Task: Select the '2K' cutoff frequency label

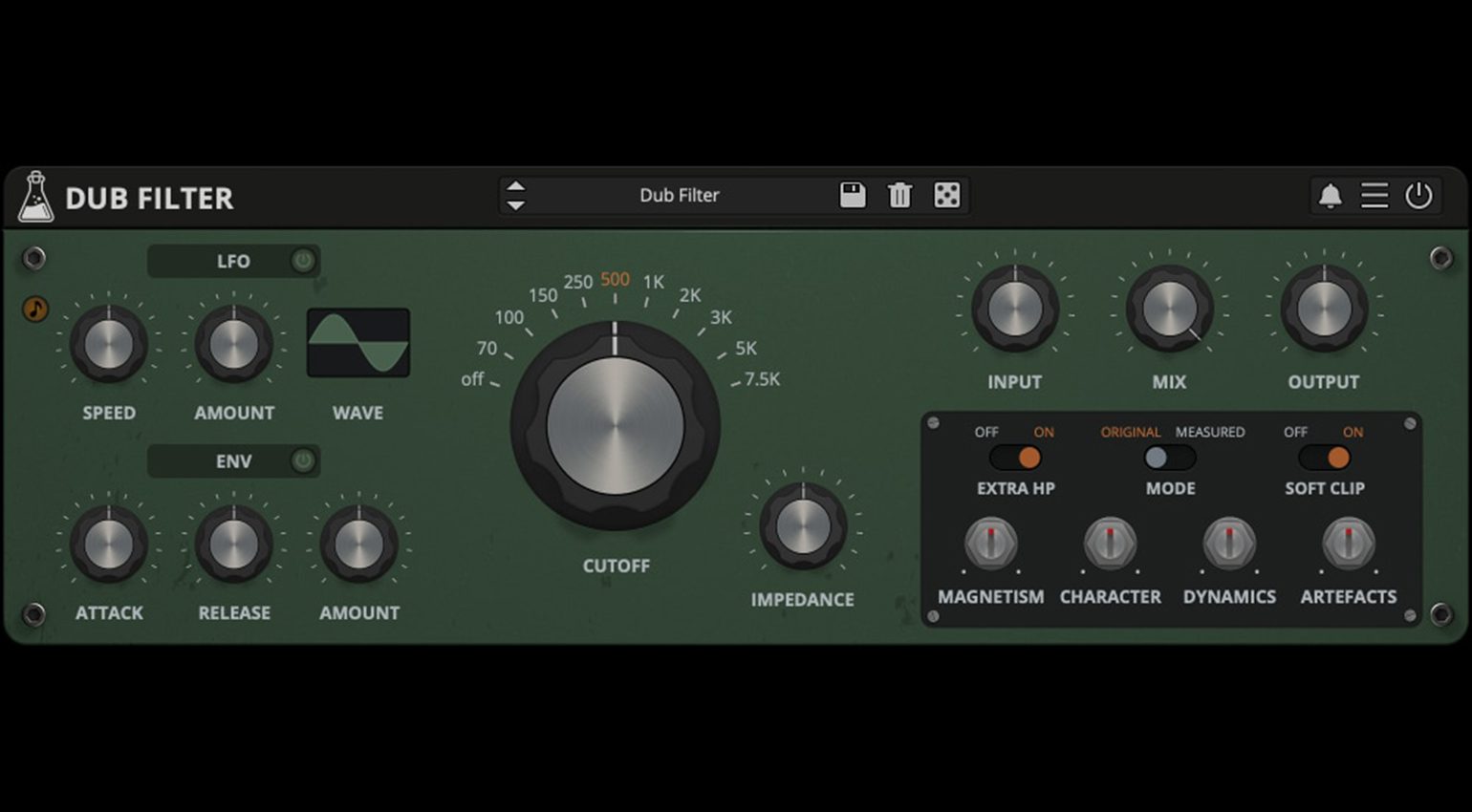Action: 690,295
